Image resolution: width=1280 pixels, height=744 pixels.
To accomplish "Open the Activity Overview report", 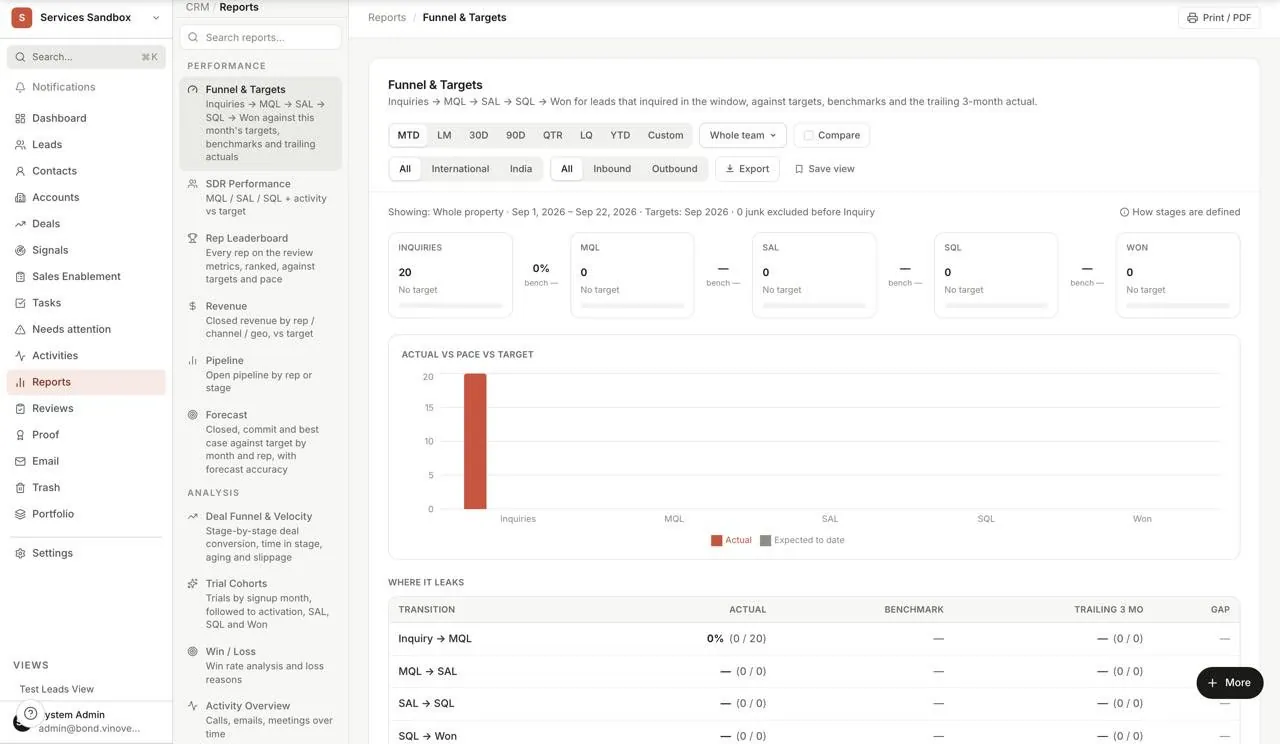I will point(260,720).
